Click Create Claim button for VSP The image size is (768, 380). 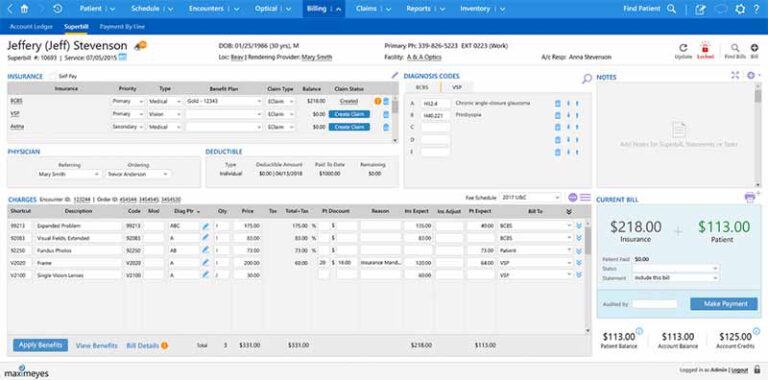pyautogui.click(x=349, y=114)
